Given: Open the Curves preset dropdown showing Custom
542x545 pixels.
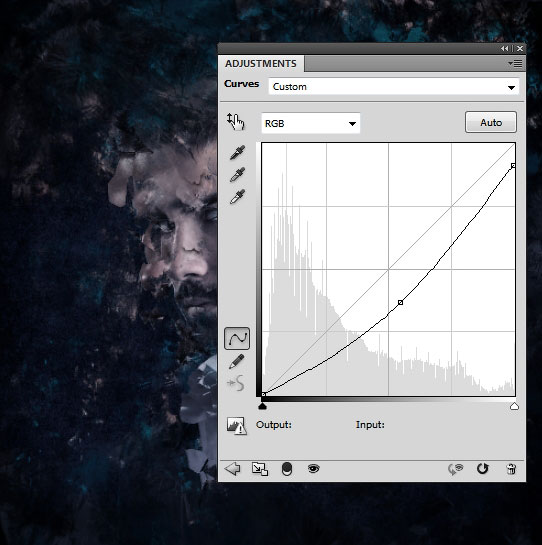Looking at the screenshot, I should coord(394,87).
